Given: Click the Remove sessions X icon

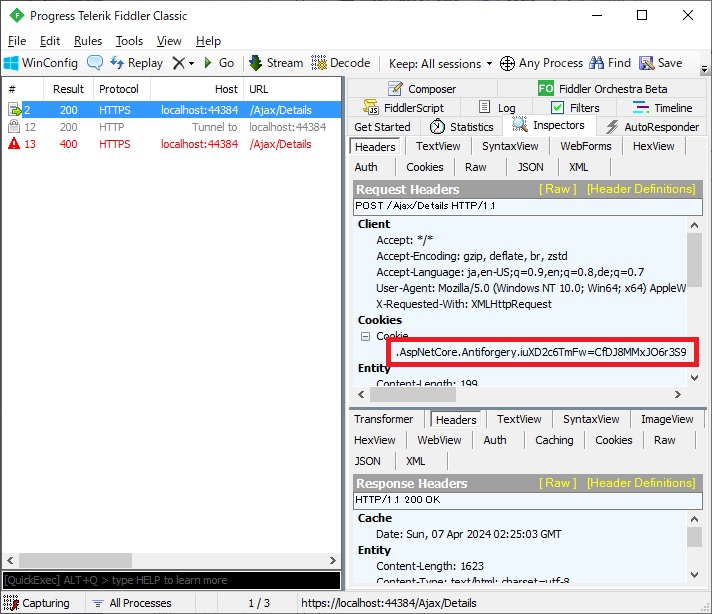Looking at the screenshot, I should [x=178, y=63].
